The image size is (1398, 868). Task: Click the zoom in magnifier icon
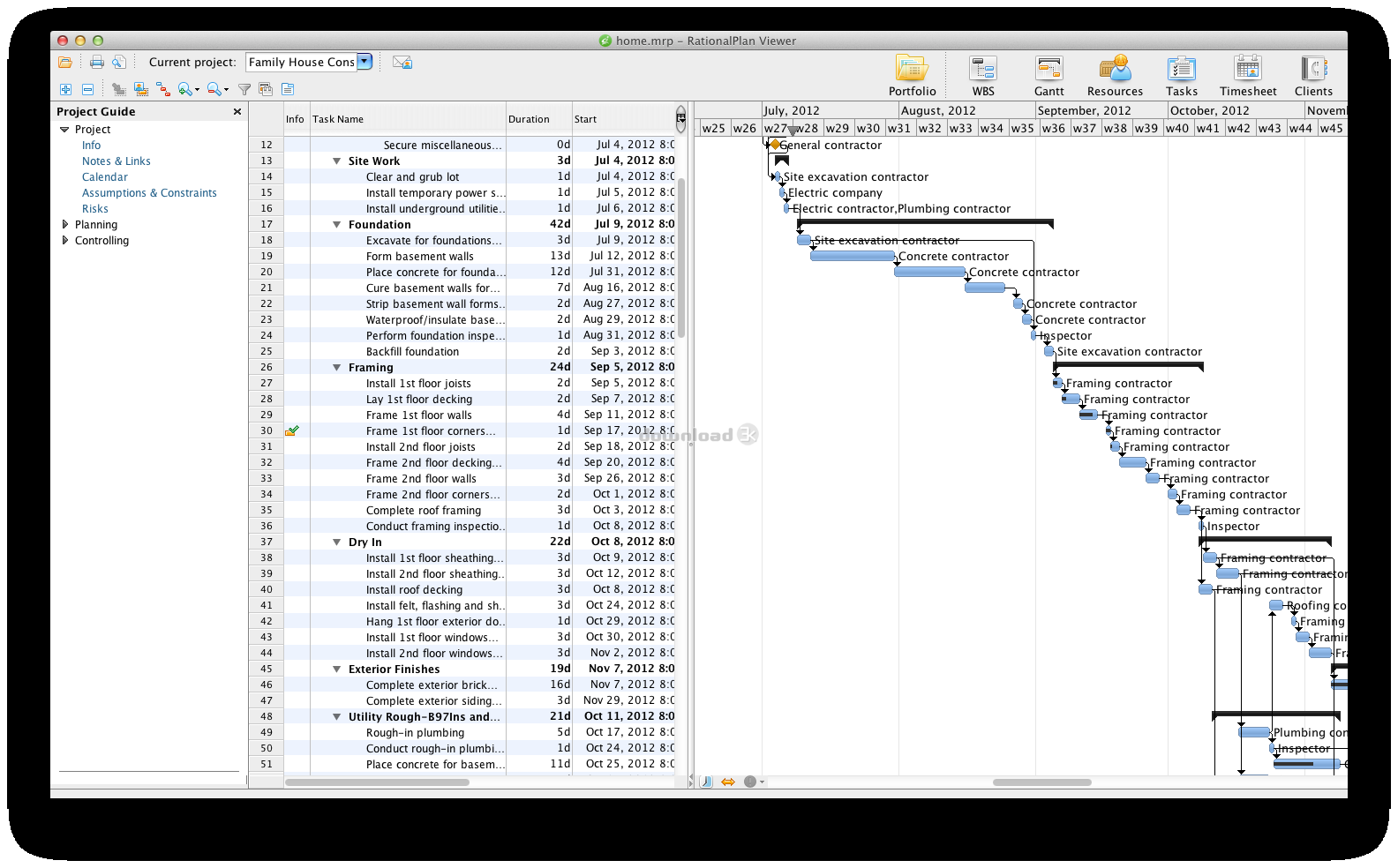pyautogui.click(x=185, y=89)
